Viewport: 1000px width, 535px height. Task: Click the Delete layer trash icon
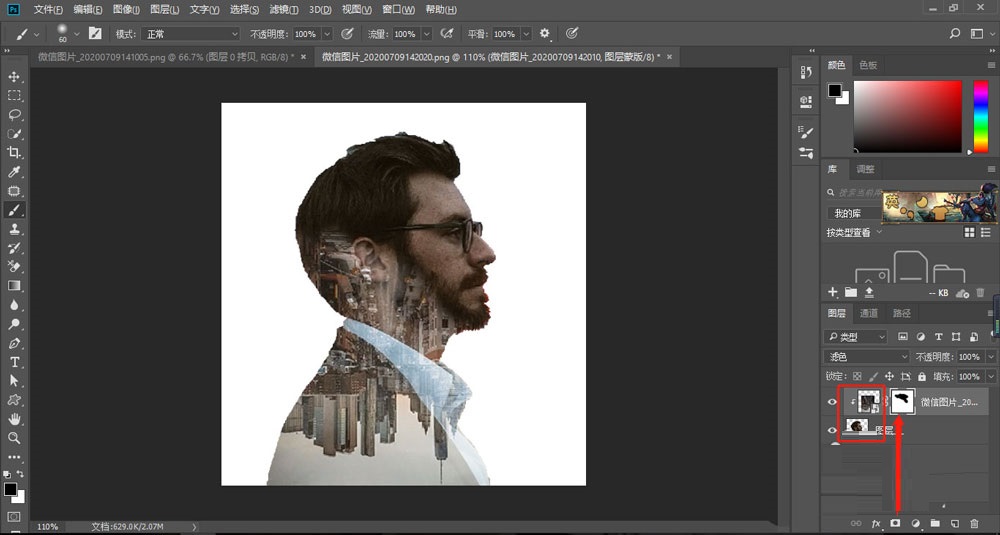click(x=973, y=523)
